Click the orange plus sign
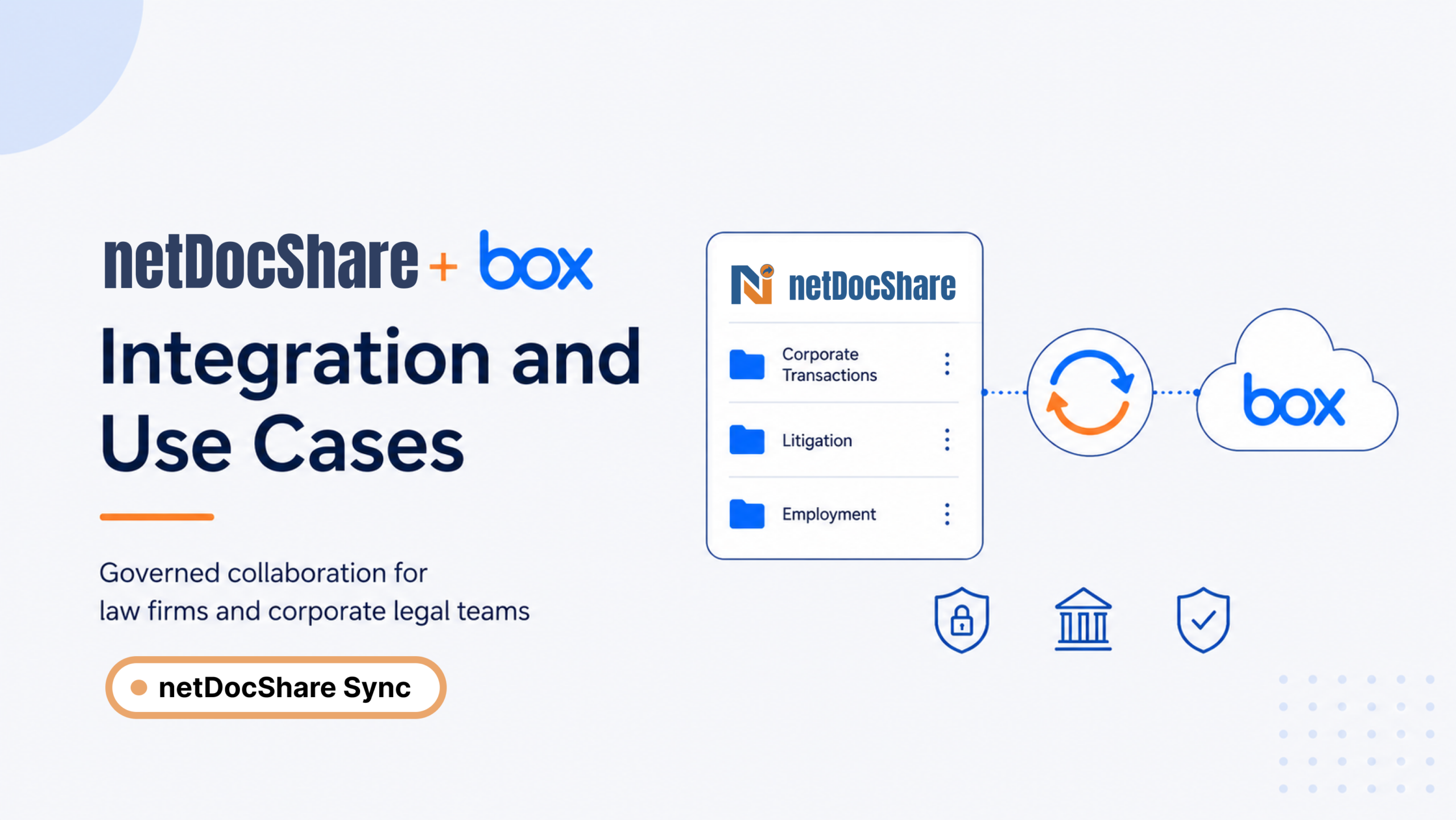Image resolution: width=1456 pixels, height=820 pixels. (x=443, y=266)
